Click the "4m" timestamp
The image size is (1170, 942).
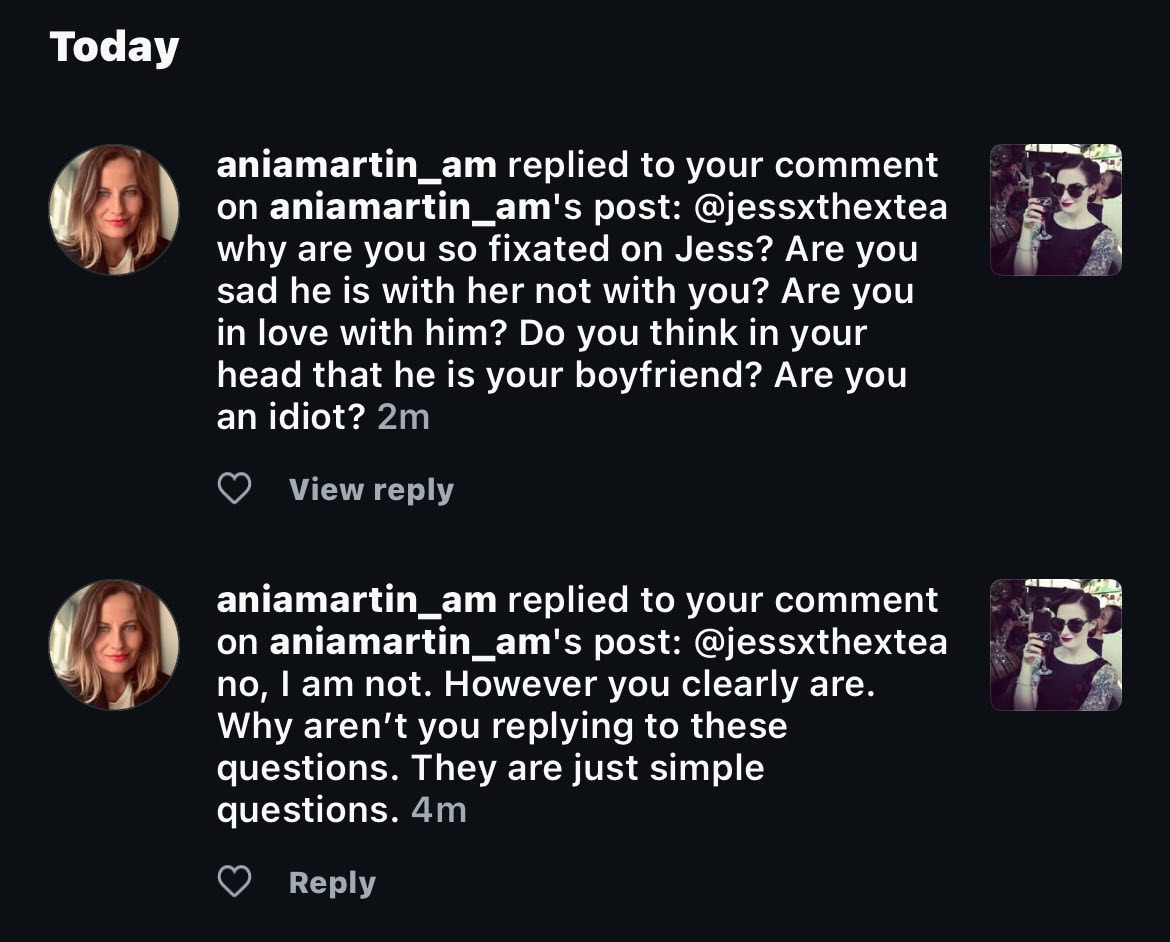[x=439, y=810]
